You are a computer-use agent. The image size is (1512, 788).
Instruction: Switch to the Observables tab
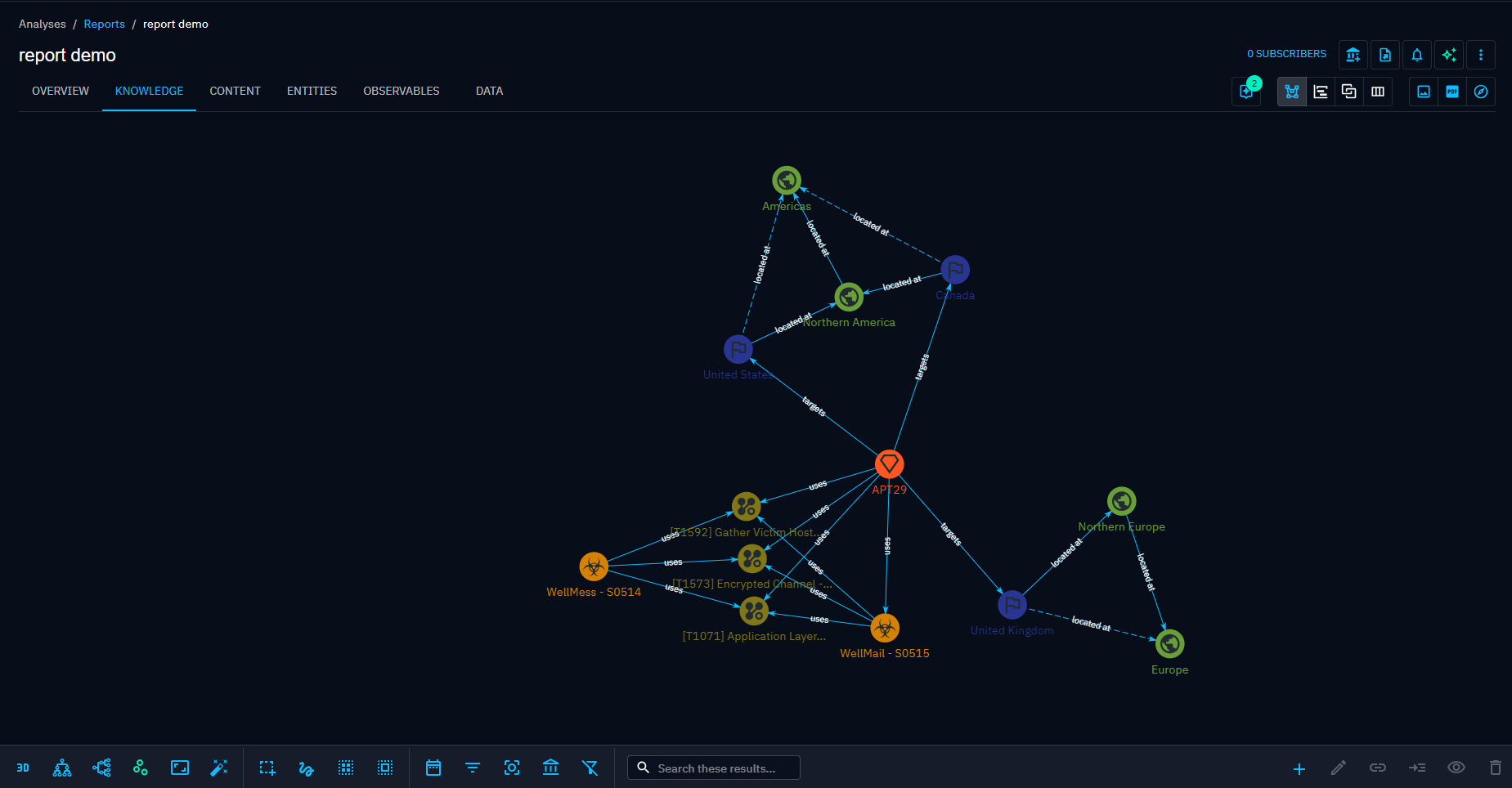pos(401,91)
